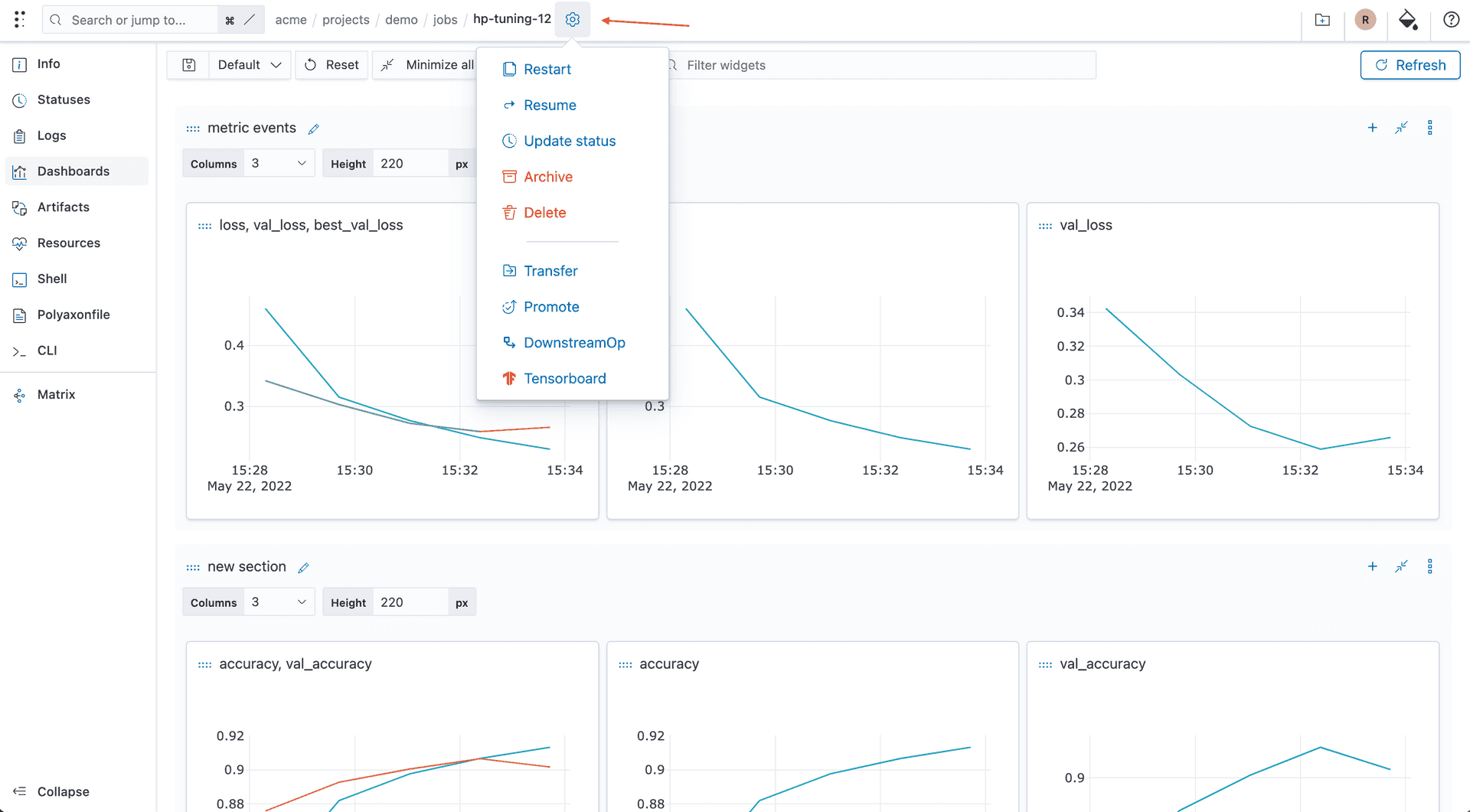Collapse the left sidebar
Screen dimensions: 1470x812
click(52, 791)
